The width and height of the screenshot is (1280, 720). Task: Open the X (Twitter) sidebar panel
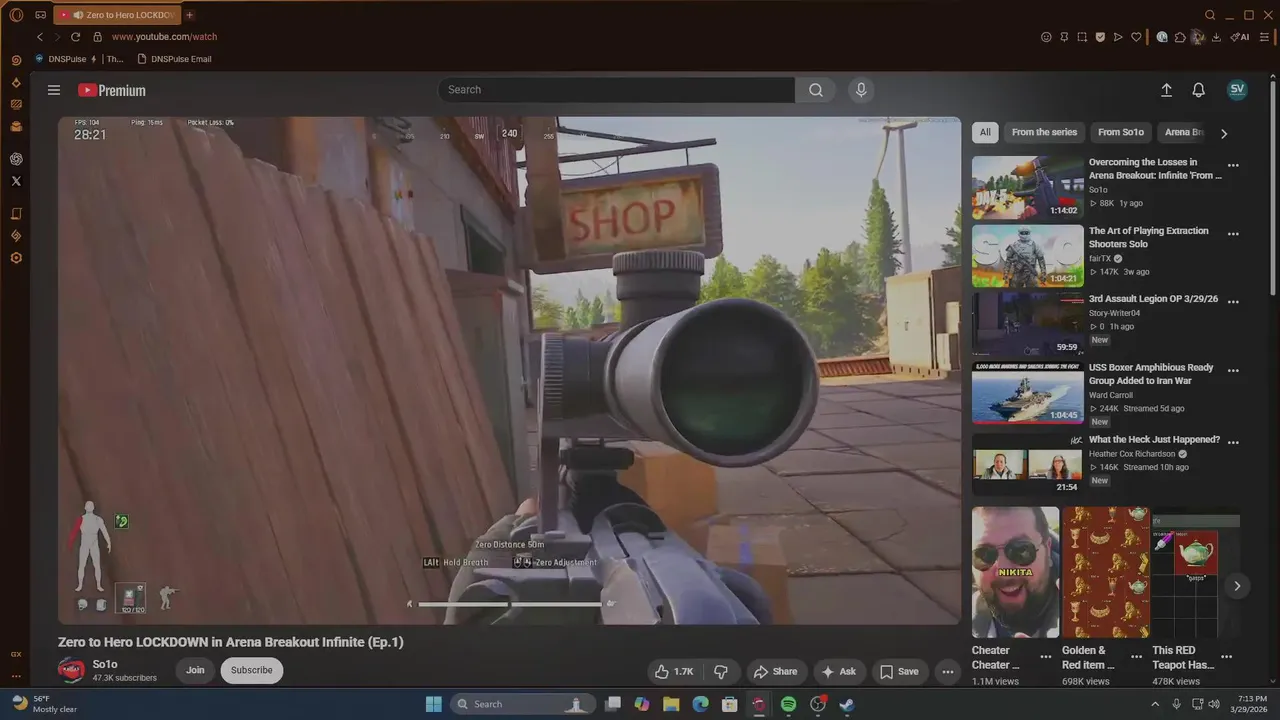pyautogui.click(x=16, y=181)
